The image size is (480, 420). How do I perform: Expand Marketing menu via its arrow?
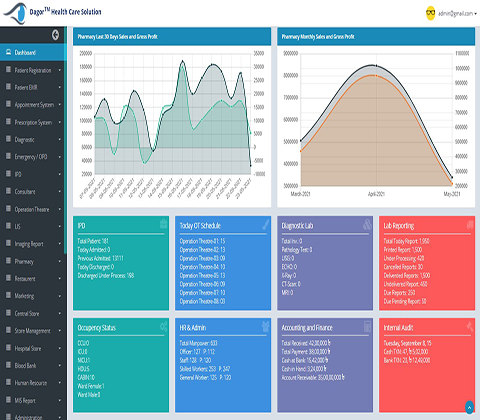pos(60,296)
